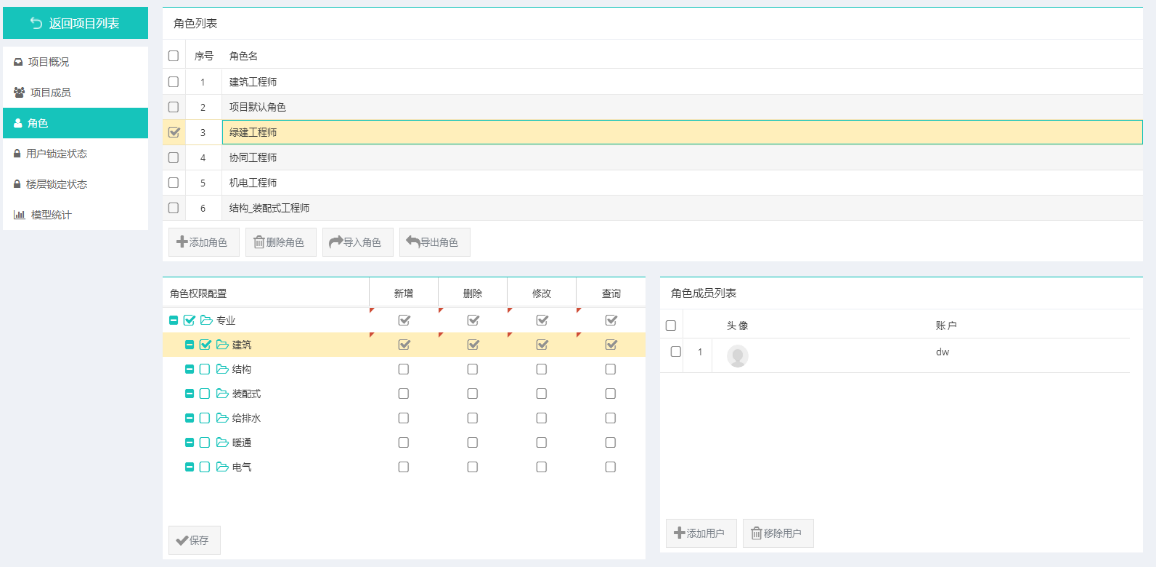Click the 添加角色 button
The image size is (1156, 567).
[204, 243]
